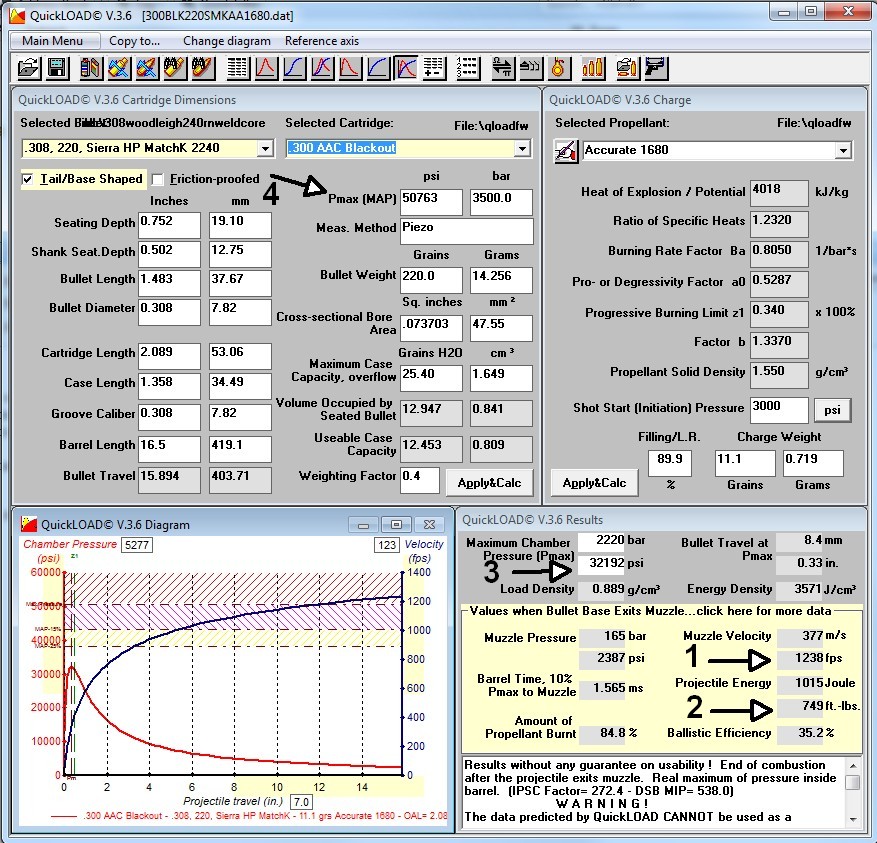
Task: Click the second red pressure curve icon
Action: (x=350, y=68)
